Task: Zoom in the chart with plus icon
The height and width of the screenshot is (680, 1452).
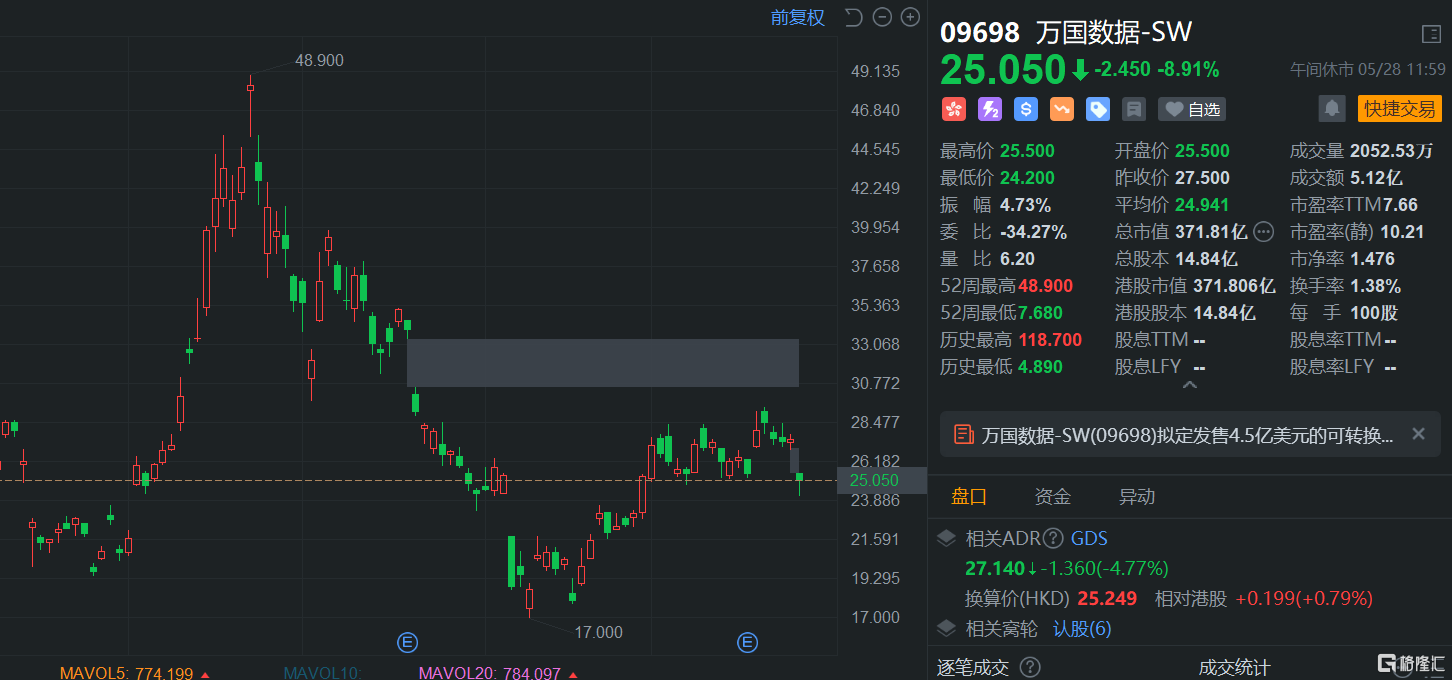Action: 910,17
